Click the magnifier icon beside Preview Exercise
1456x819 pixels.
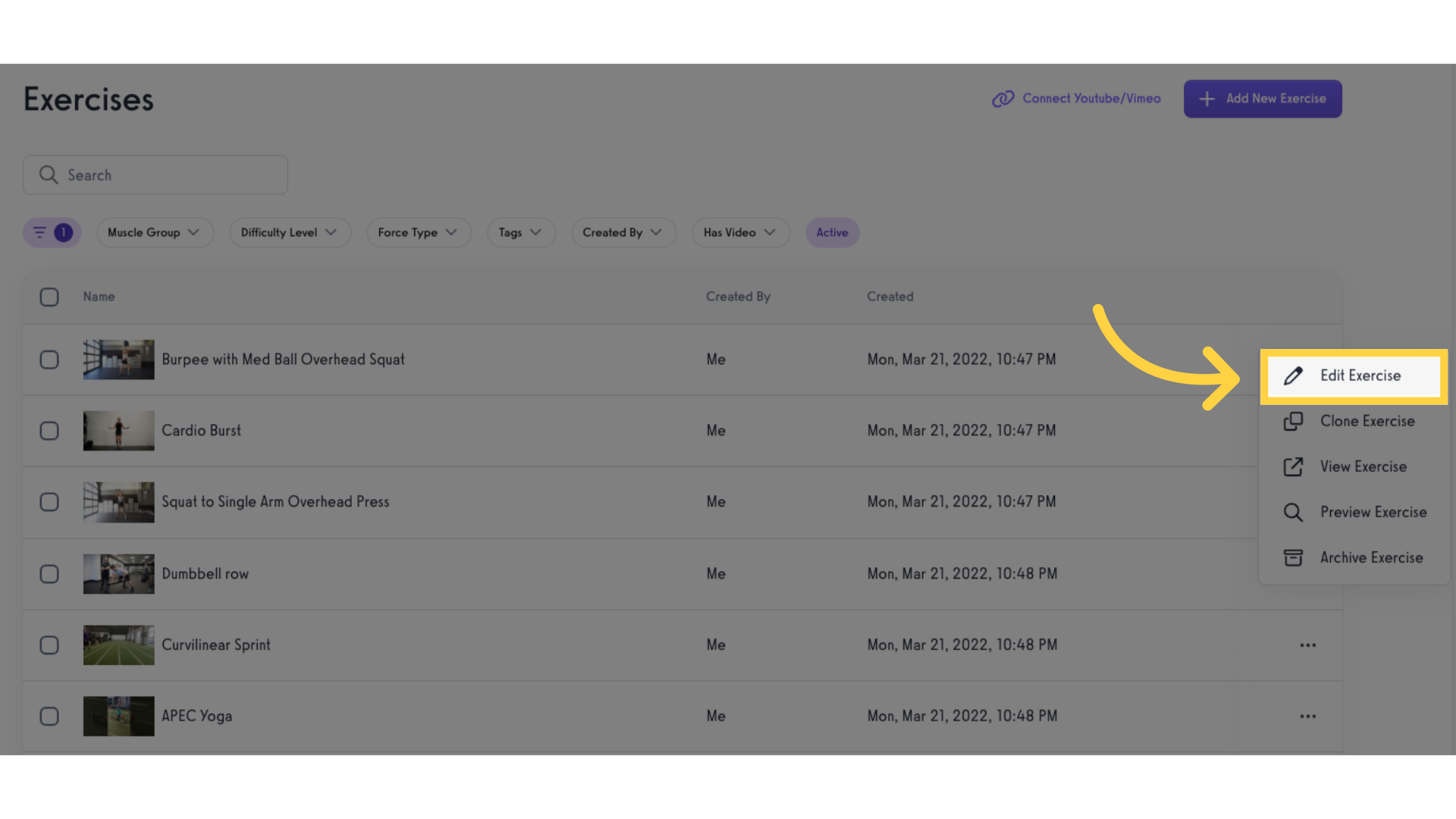(1293, 513)
